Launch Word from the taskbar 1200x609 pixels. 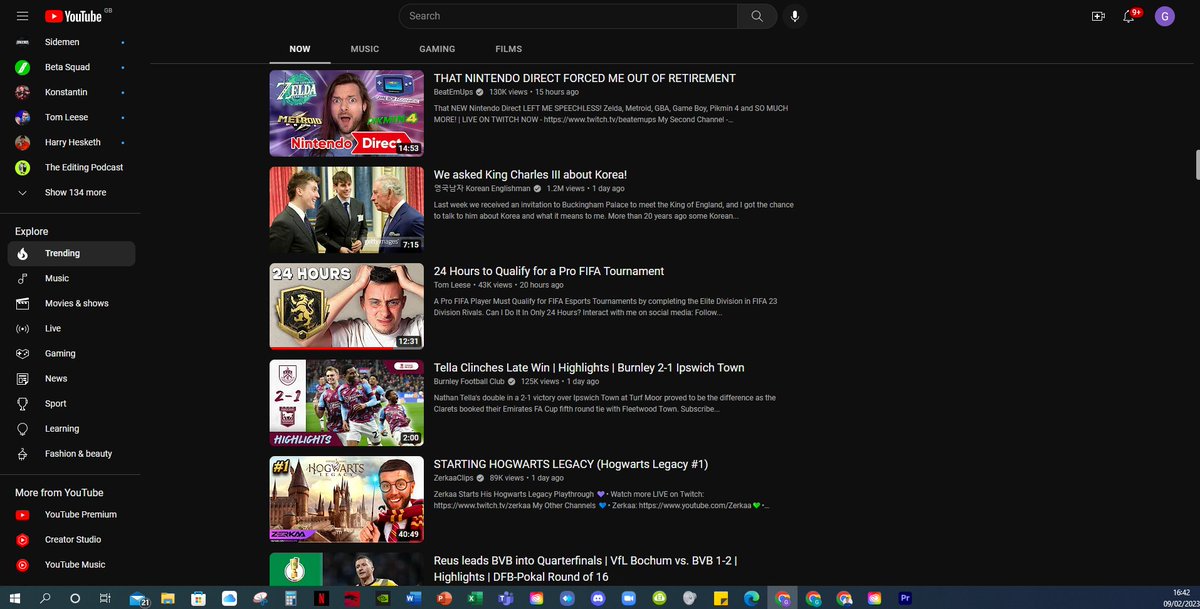413,598
